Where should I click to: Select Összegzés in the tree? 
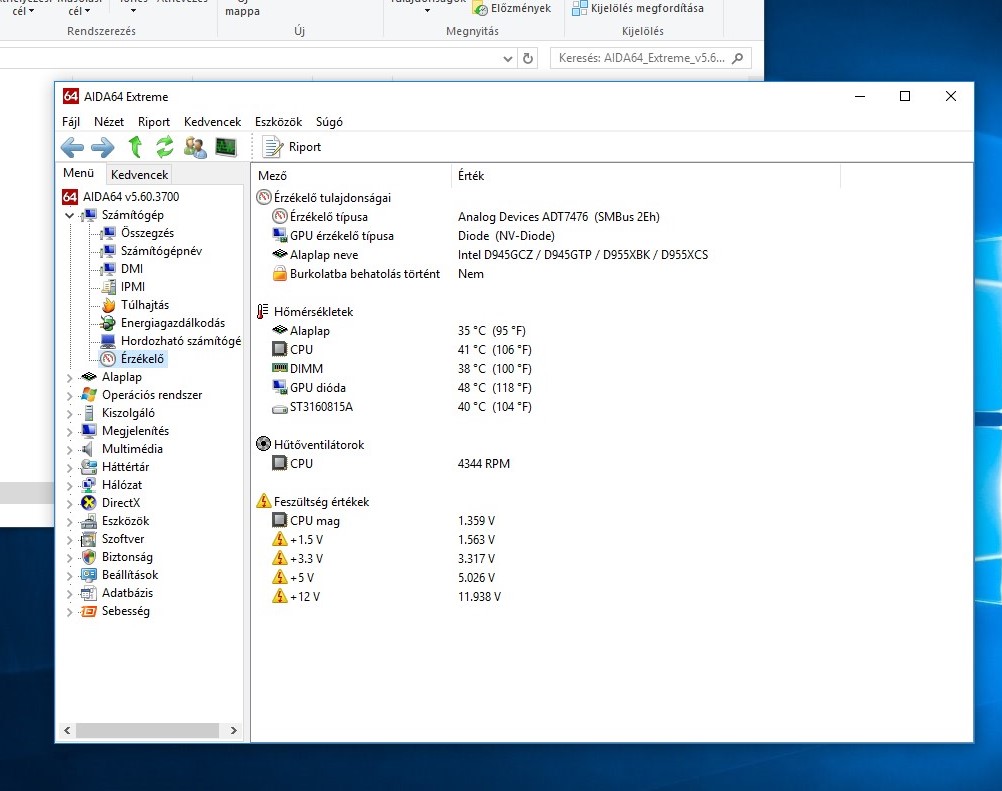pos(147,233)
